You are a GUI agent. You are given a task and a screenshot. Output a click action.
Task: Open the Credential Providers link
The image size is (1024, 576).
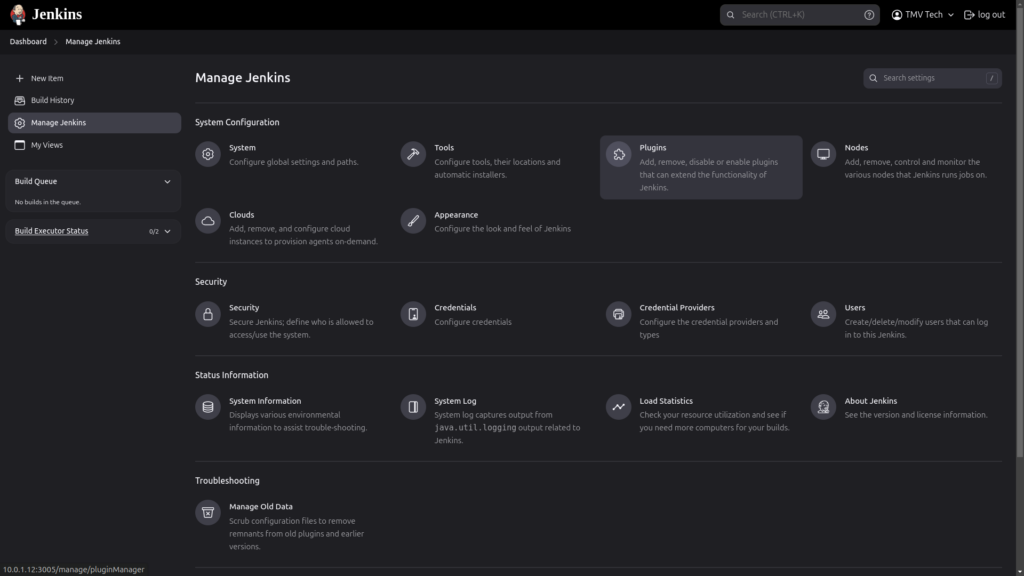pos(701,321)
